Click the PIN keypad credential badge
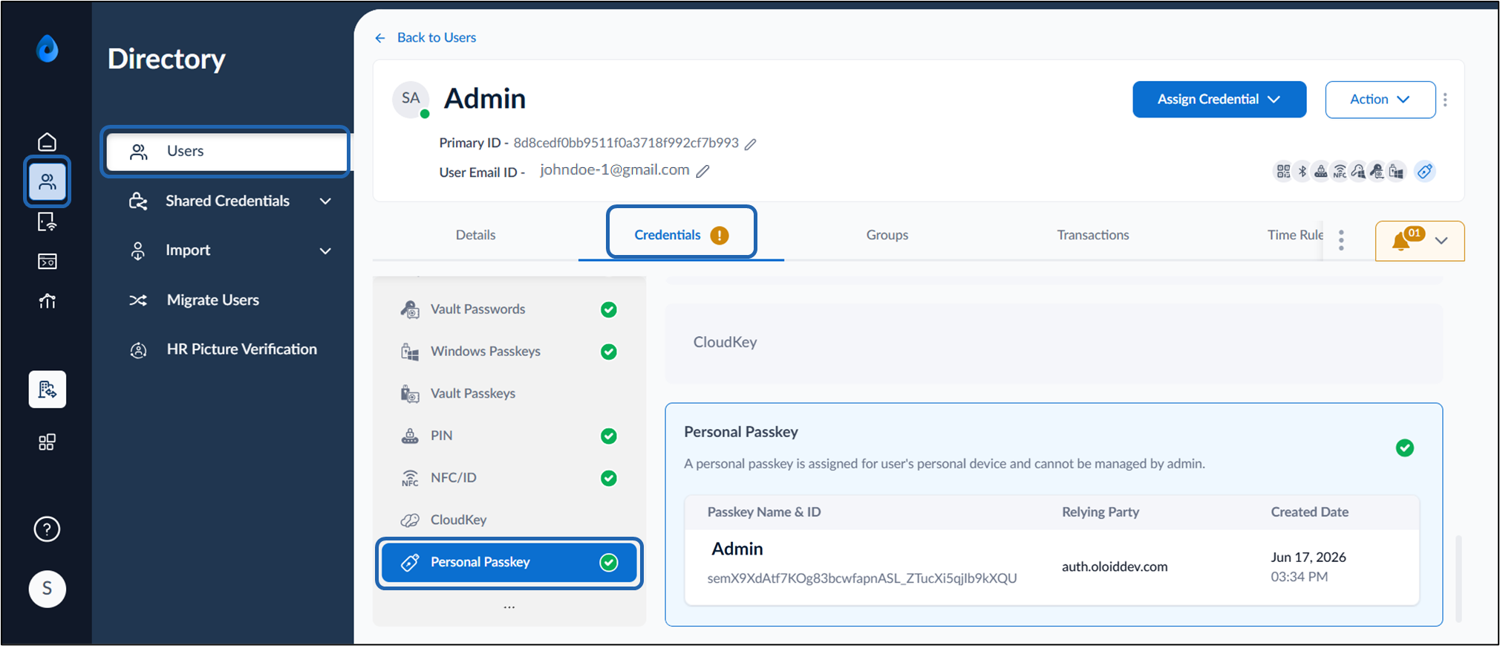 coord(1321,171)
